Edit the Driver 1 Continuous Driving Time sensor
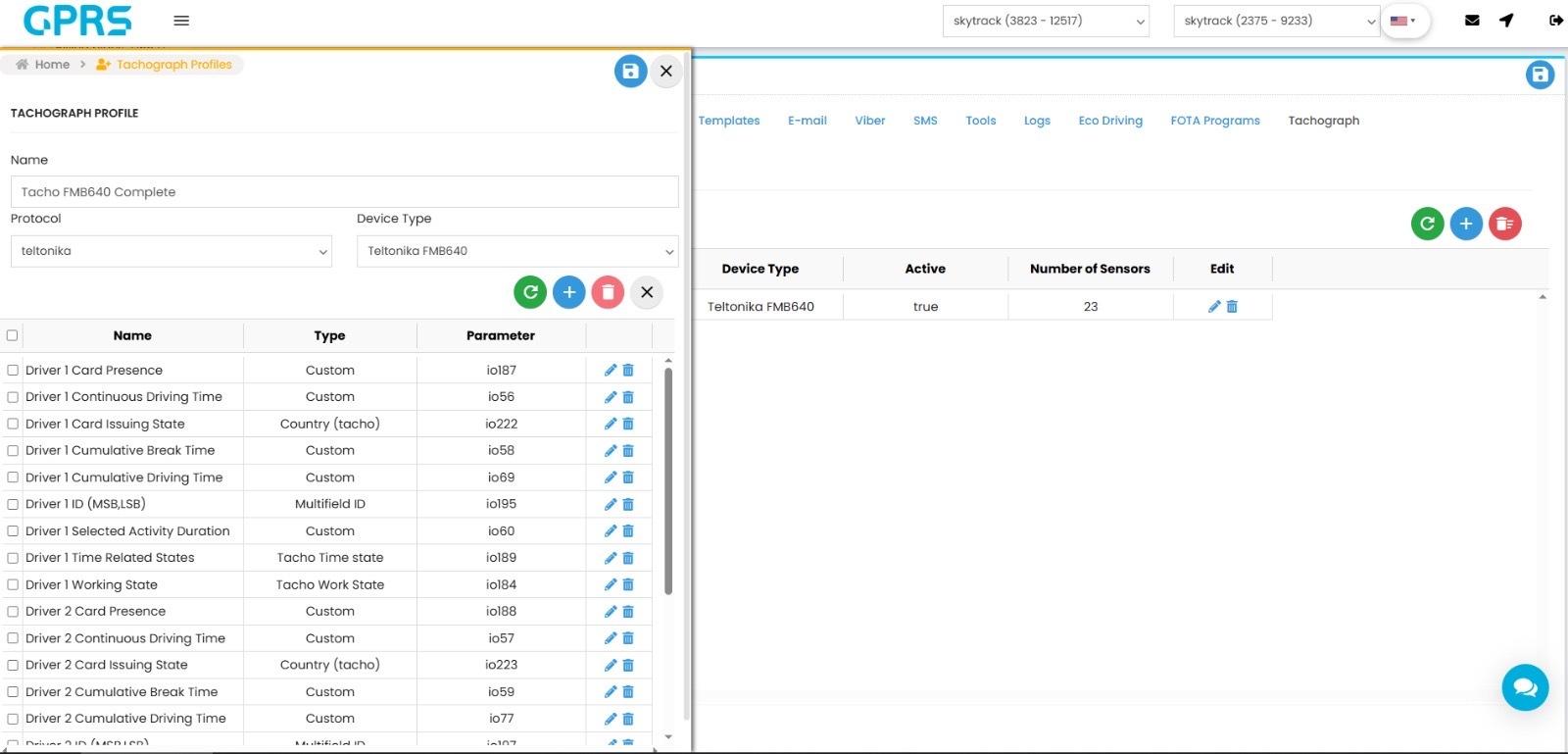The width and height of the screenshot is (1568, 754). (x=611, y=397)
